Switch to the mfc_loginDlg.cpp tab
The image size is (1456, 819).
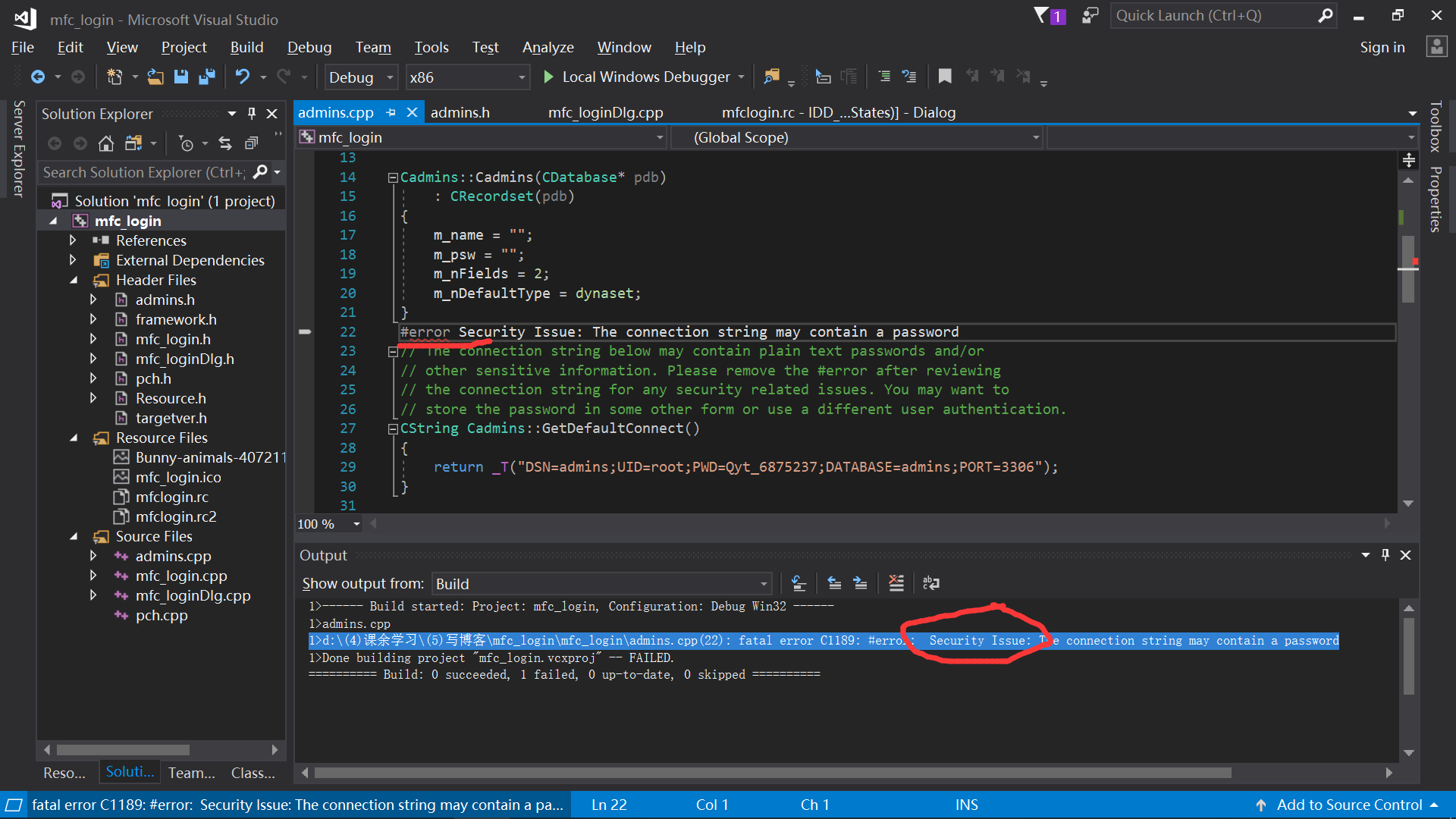point(605,113)
